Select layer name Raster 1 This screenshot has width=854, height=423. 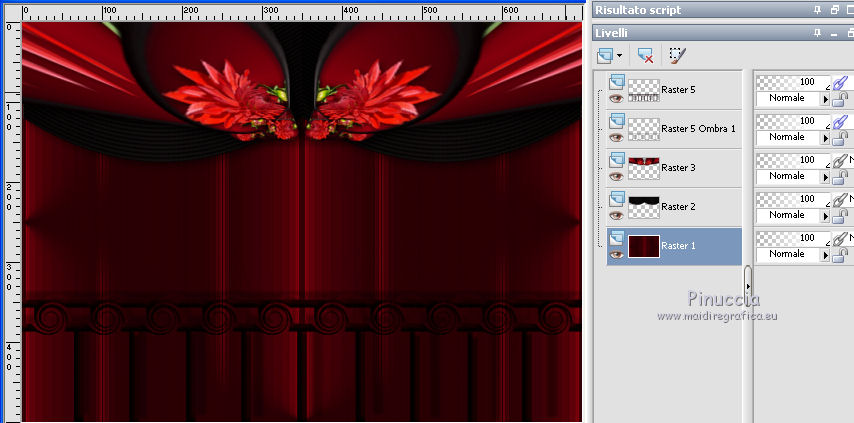678,246
